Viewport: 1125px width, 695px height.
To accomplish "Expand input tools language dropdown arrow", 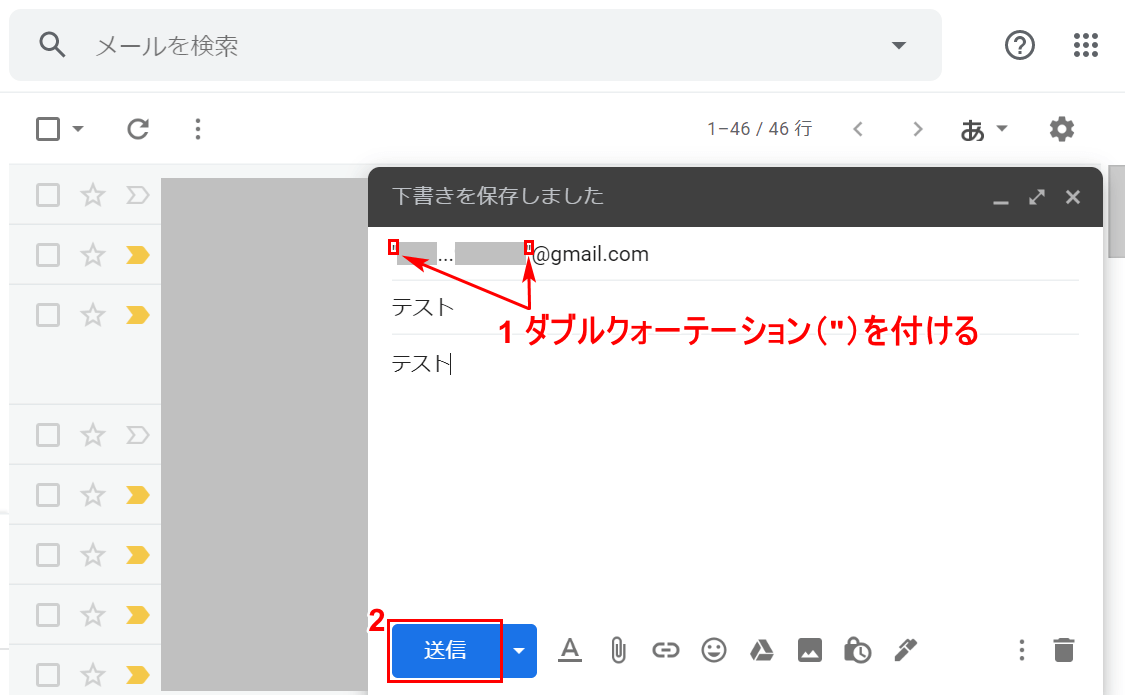I will click(x=1002, y=128).
